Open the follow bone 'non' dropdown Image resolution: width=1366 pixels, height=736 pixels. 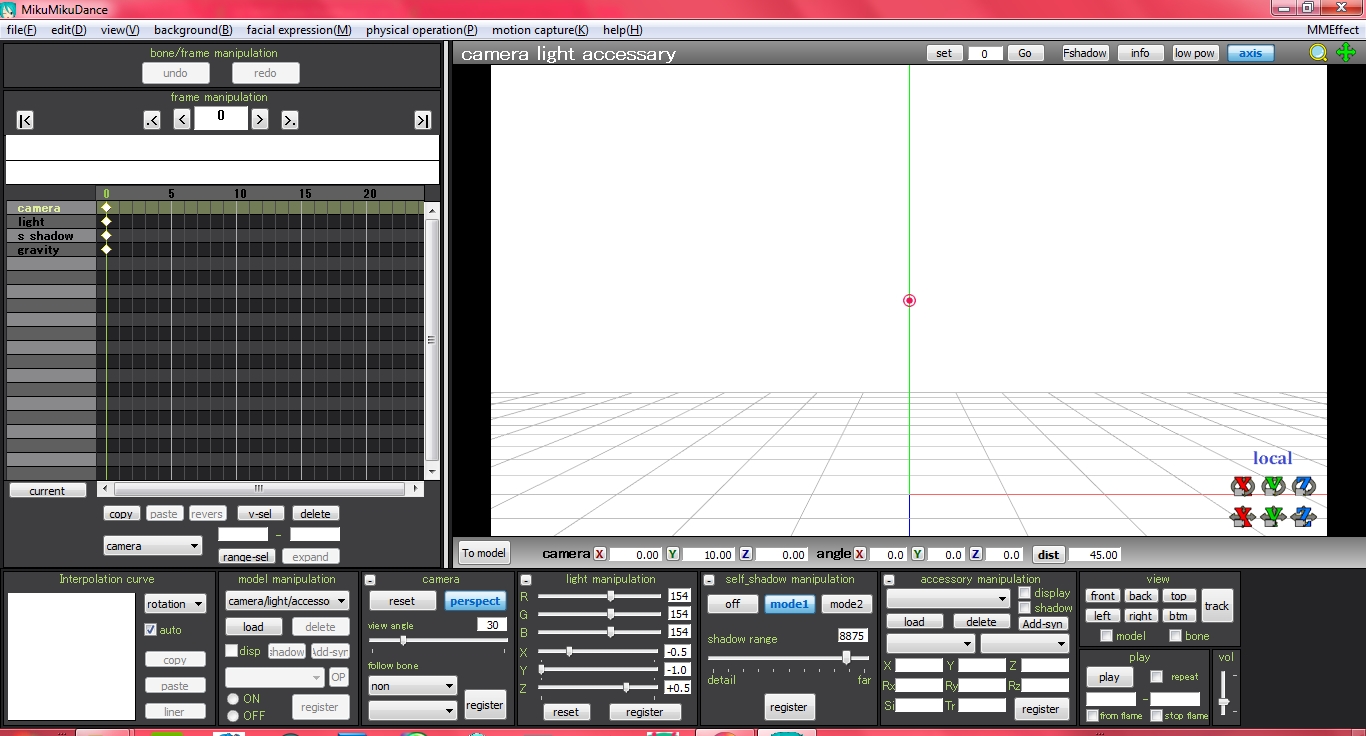tap(412, 686)
